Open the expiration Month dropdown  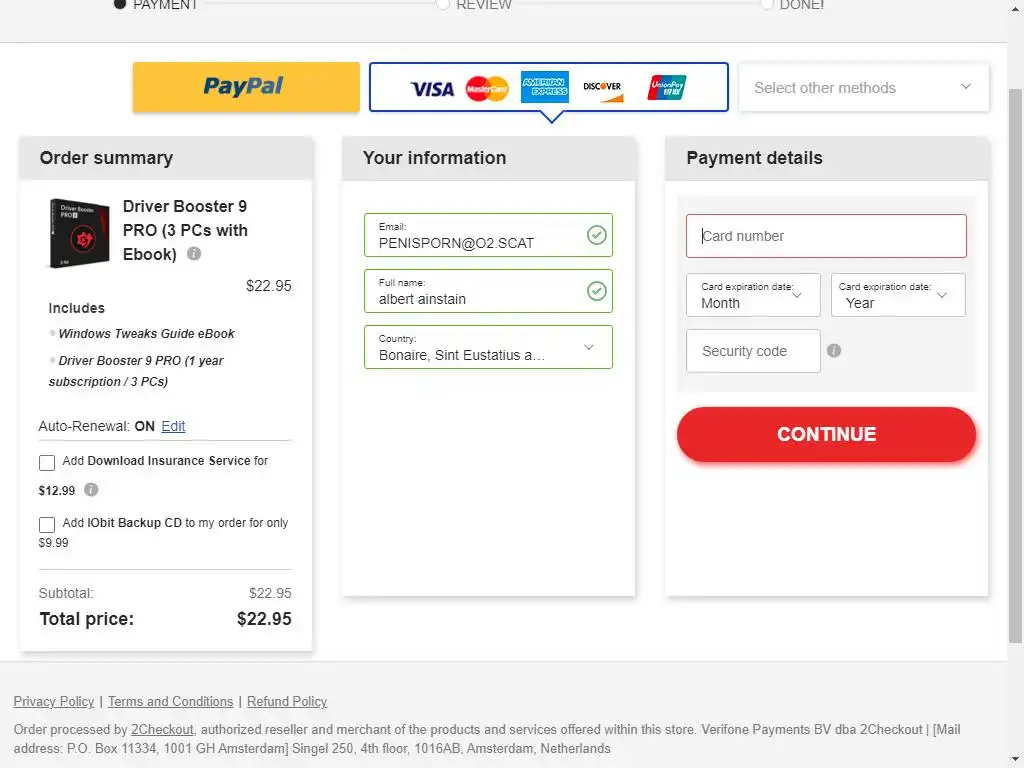753,296
